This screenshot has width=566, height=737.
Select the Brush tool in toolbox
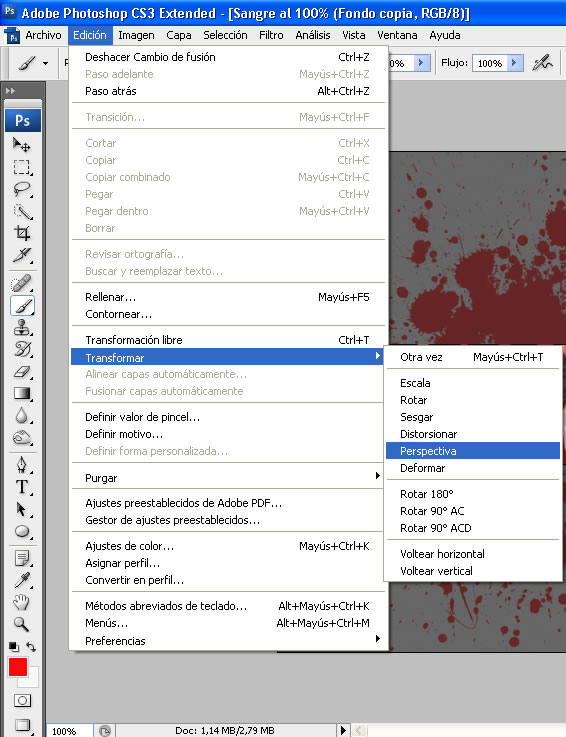[x=22, y=306]
